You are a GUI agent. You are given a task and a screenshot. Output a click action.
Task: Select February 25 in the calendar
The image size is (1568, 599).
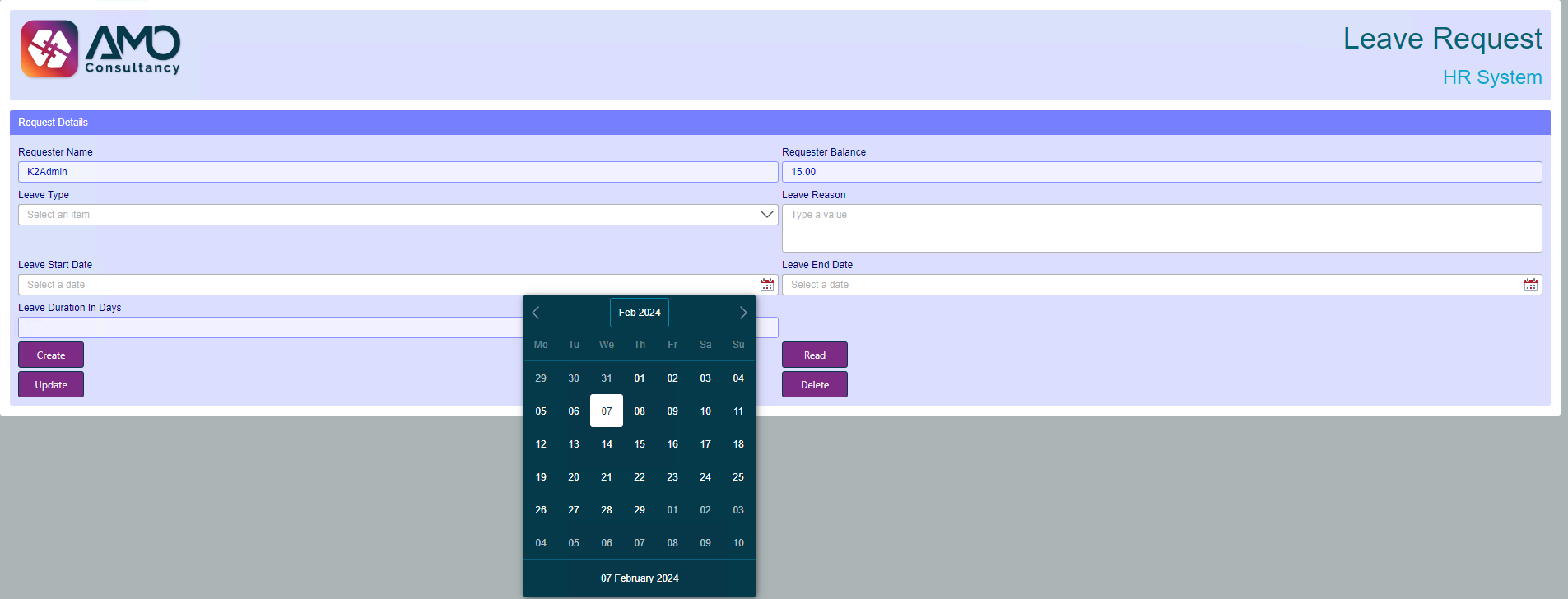(738, 477)
